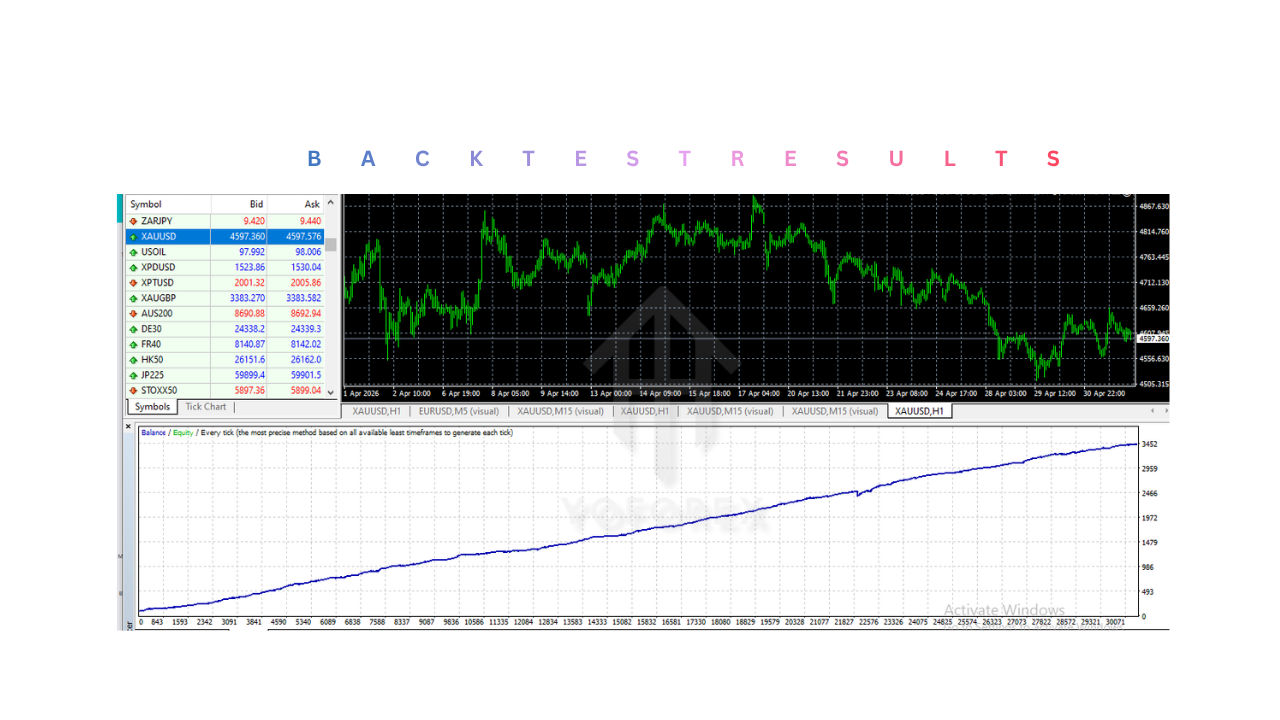The width and height of the screenshot is (1280, 720).
Task: Click the green up-arrow icon beside XAUUSD
Action: (x=133, y=237)
